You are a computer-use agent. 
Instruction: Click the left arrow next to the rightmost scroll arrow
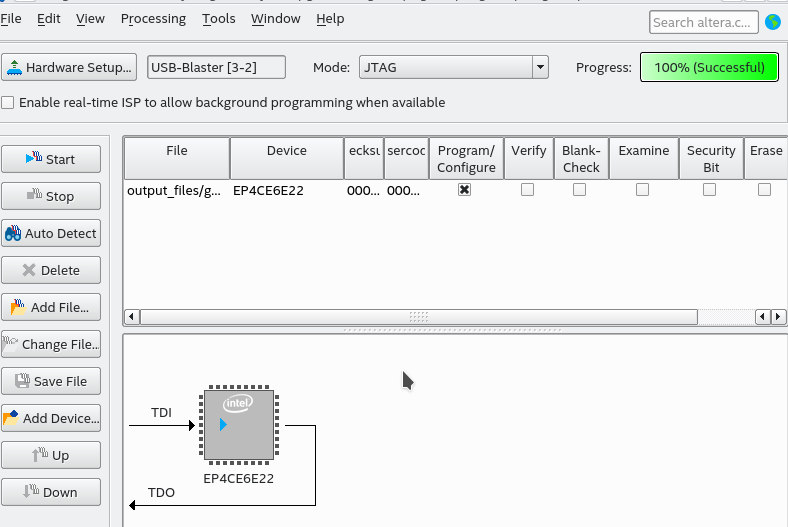coord(763,317)
